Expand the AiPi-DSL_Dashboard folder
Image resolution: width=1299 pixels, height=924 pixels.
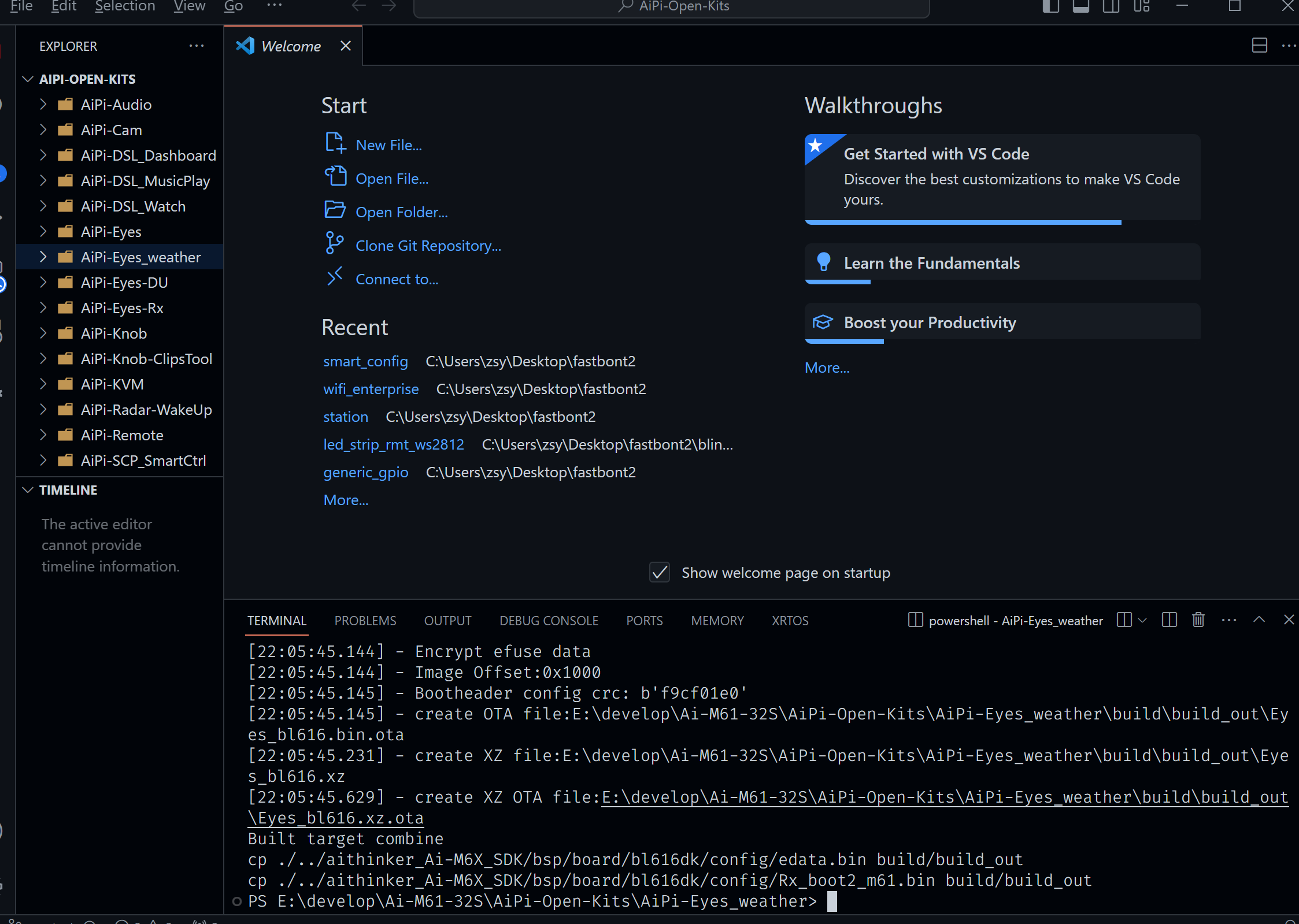pos(43,155)
